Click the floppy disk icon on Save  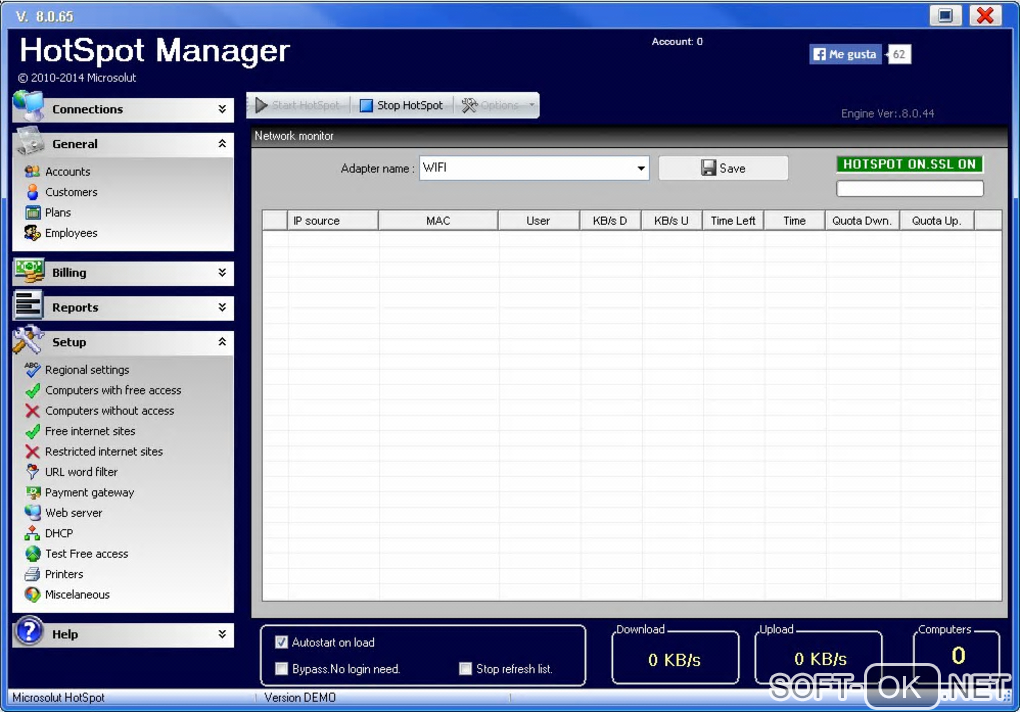coord(708,168)
